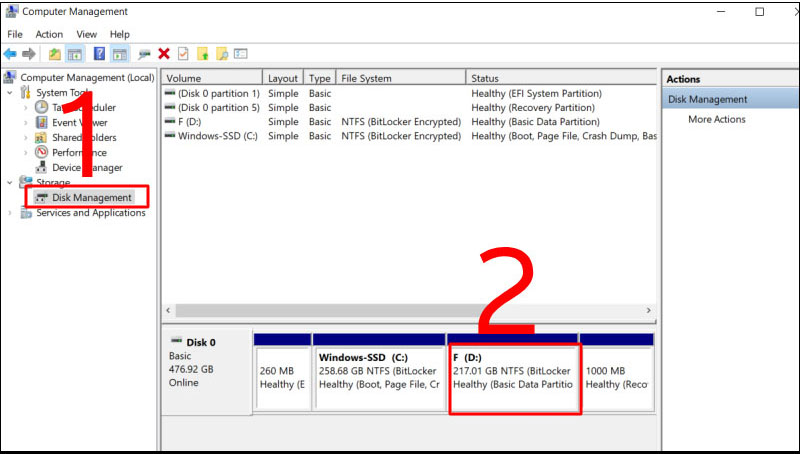
Task: Toggle the Show/Hide Console Tree toolbar button
Action: pyautogui.click(x=74, y=54)
